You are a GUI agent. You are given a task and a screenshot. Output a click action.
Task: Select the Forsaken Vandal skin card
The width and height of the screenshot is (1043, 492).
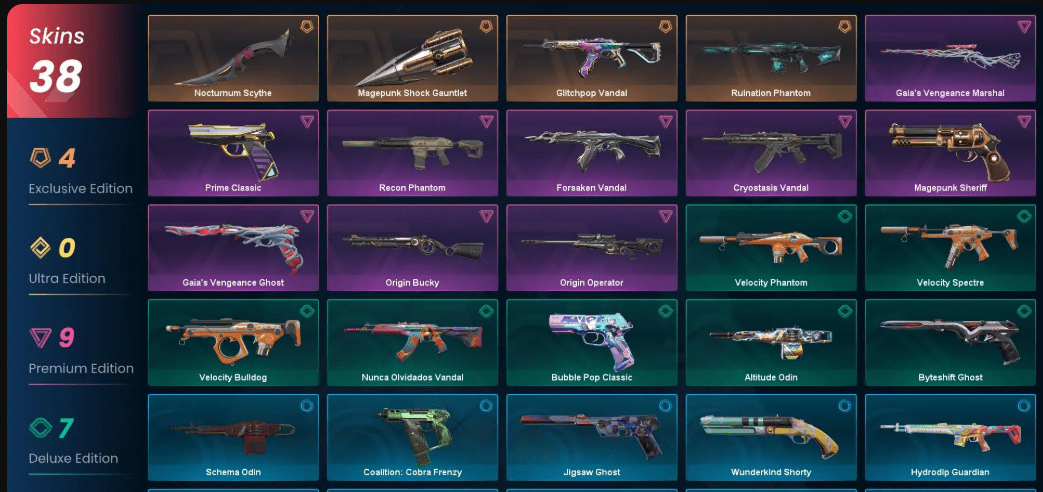(591, 153)
